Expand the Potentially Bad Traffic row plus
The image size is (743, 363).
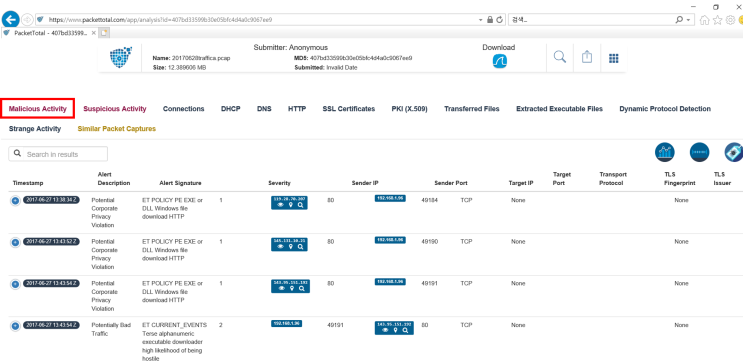pos(15,326)
